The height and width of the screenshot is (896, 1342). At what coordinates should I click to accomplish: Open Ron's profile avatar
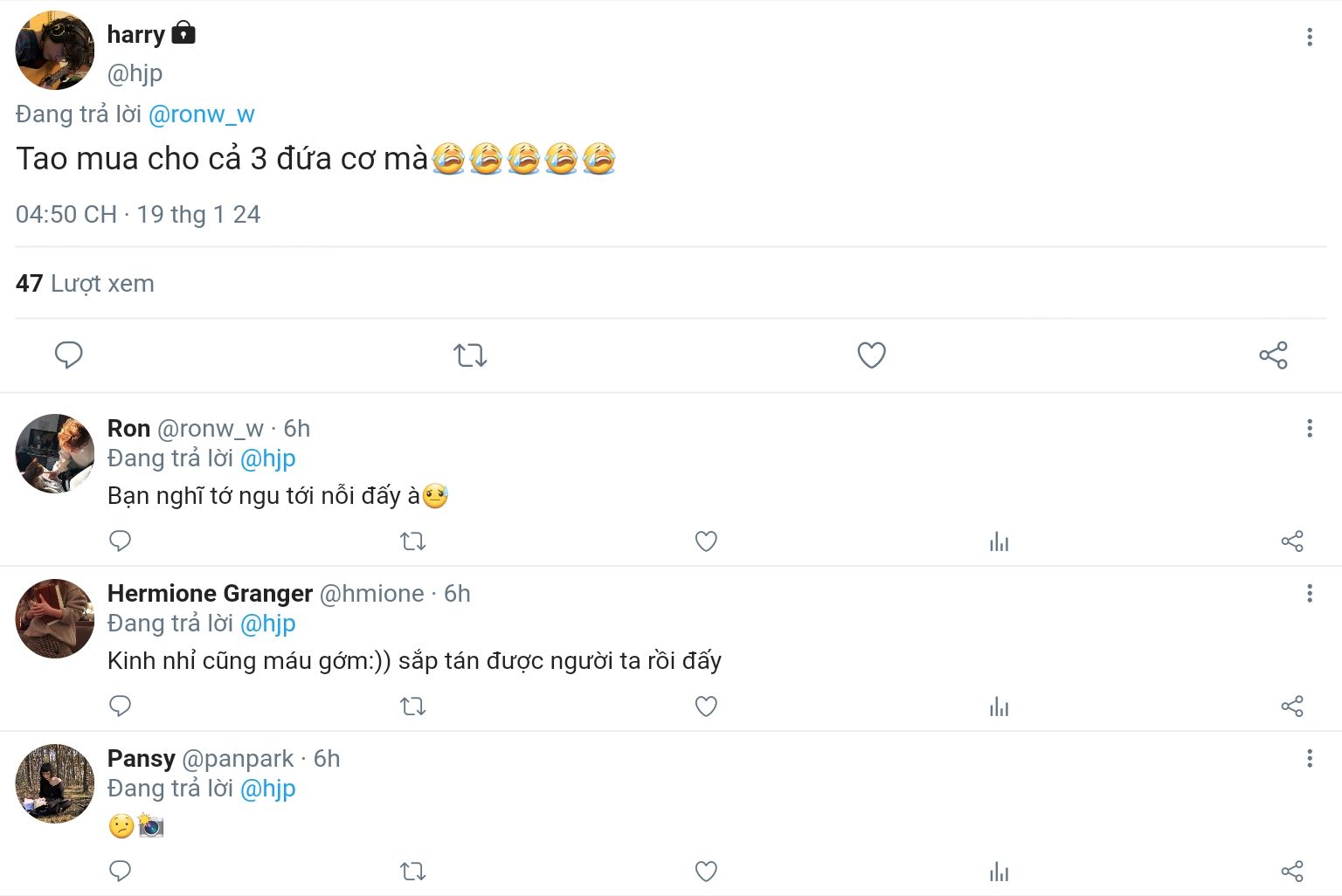pos(54,453)
